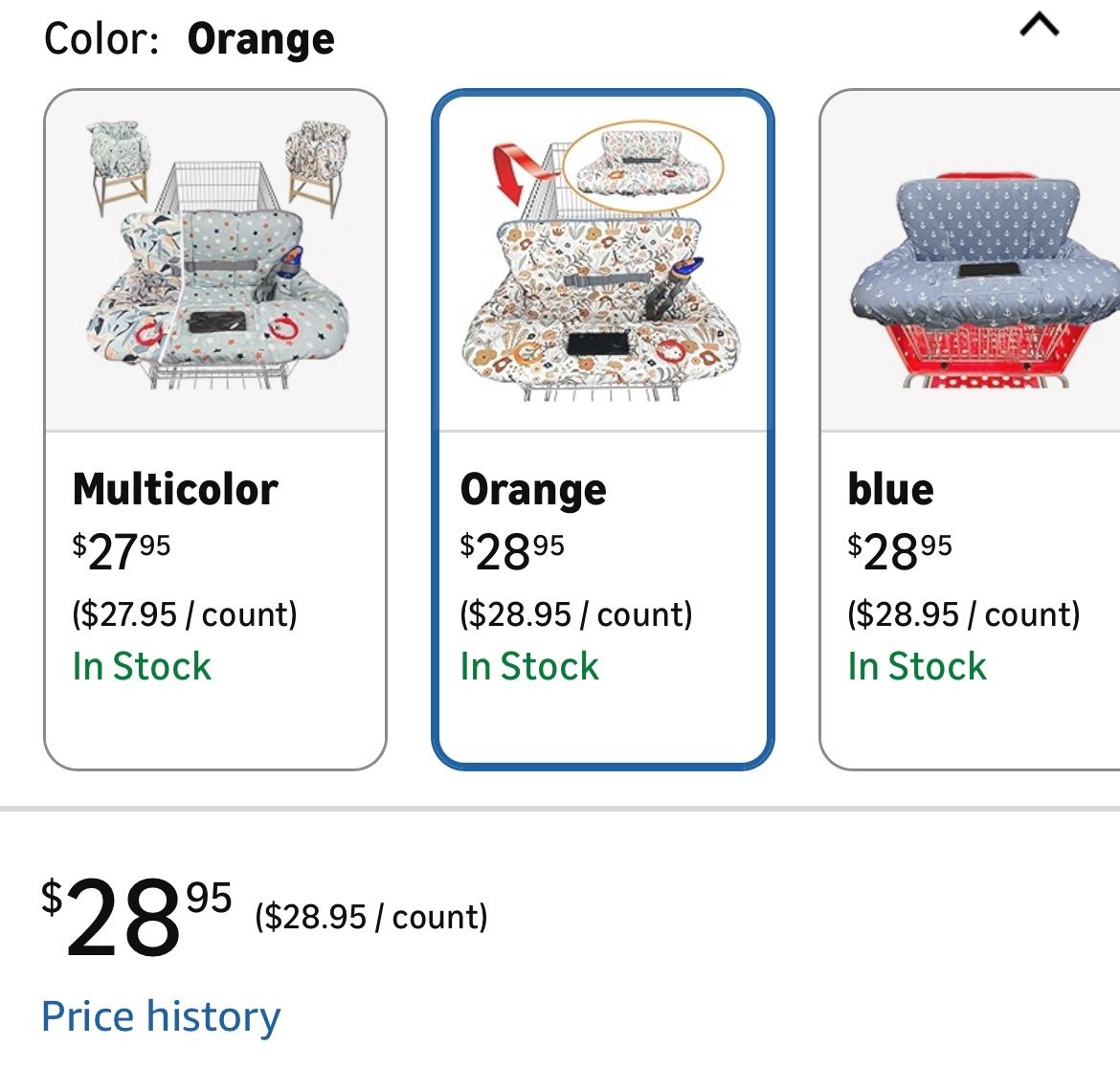Click the In Stock label under Multicolor
This screenshot has width=1120, height=1069.
pyautogui.click(x=142, y=666)
